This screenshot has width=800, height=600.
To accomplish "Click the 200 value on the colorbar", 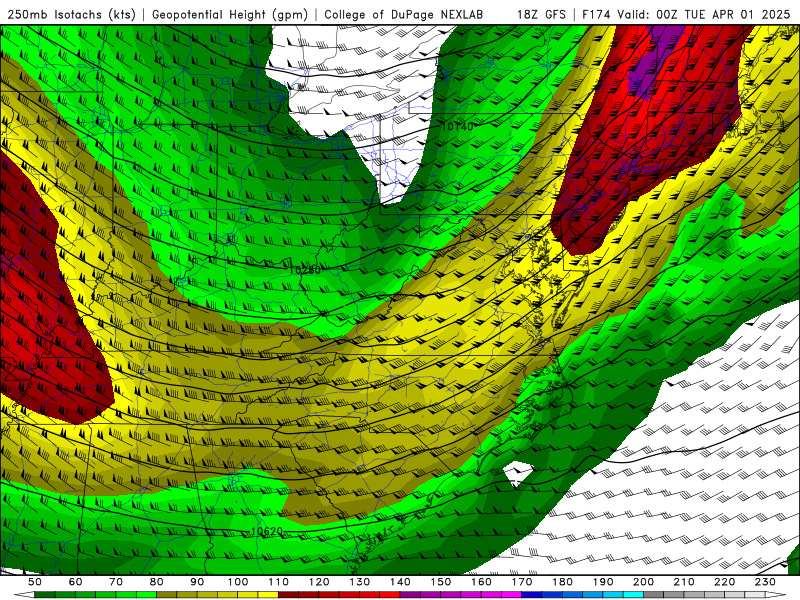I will tap(644, 582).
